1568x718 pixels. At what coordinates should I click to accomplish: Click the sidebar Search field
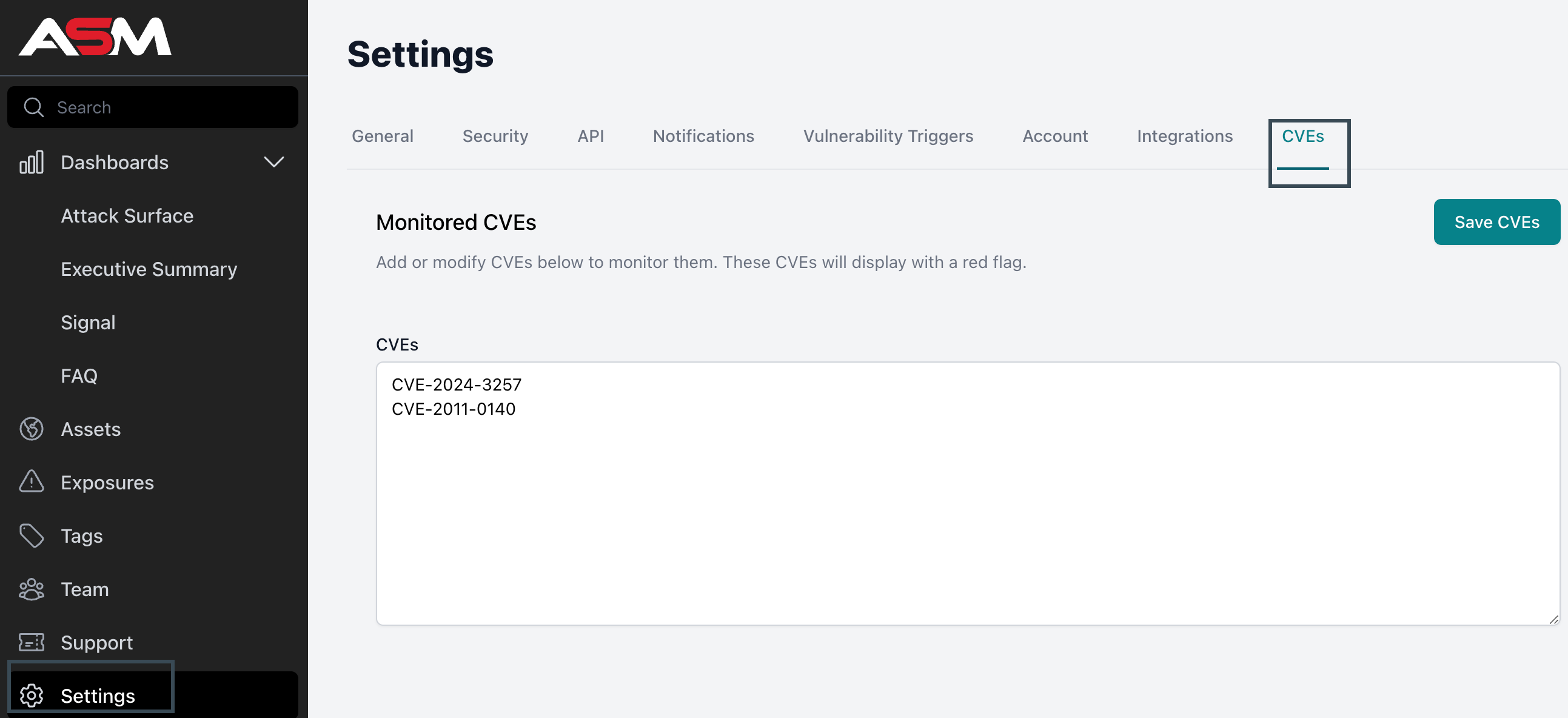[x=153, y=107]
